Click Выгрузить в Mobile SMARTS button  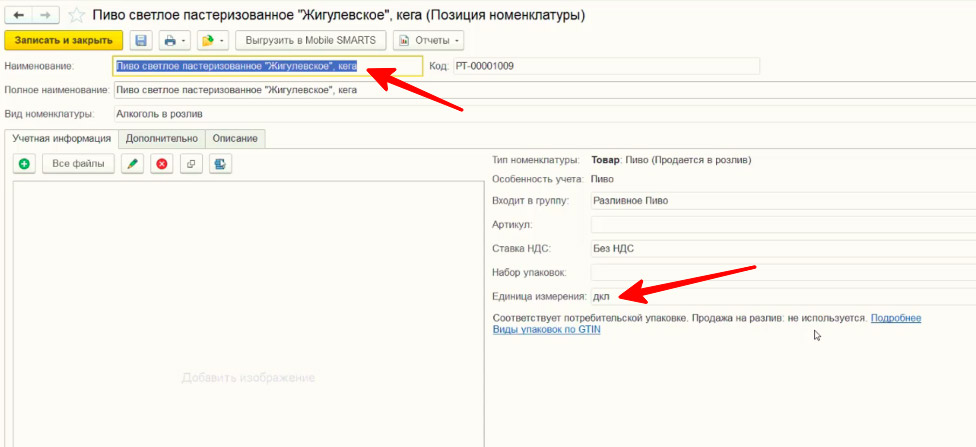(311, 40)
